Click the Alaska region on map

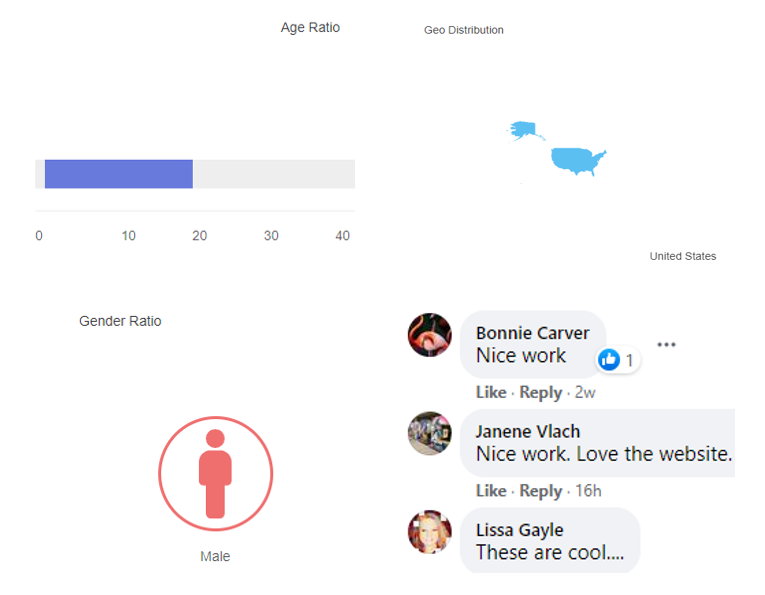[x=524, y=130]
